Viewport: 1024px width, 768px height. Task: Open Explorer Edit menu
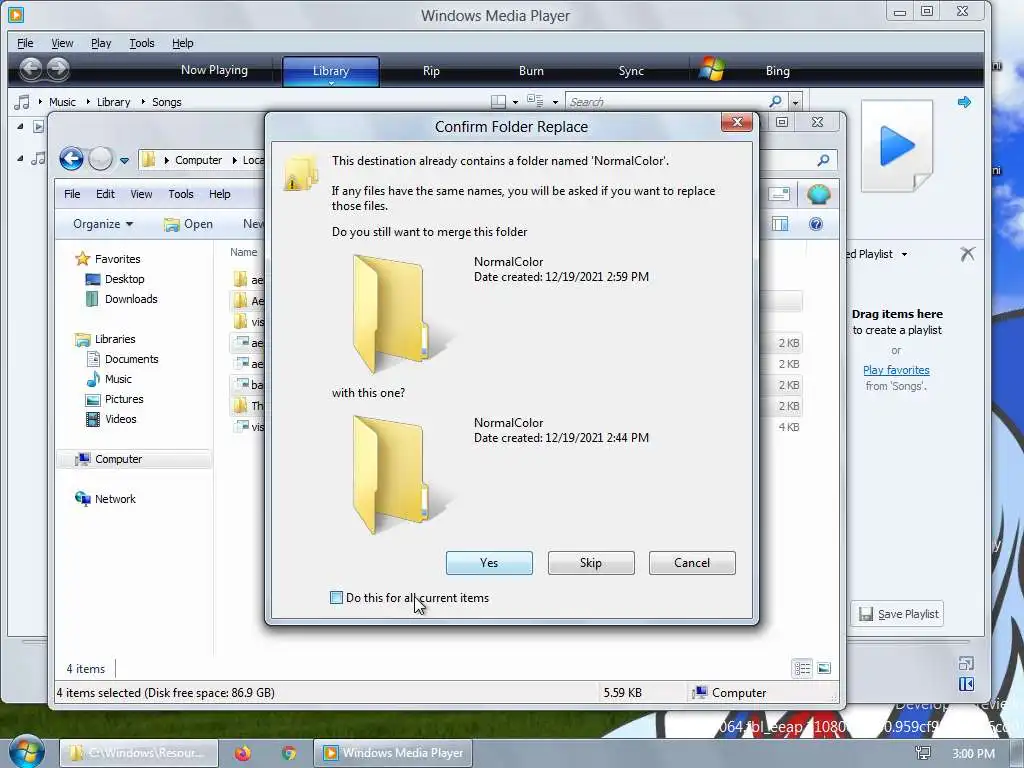click(105, 194)
